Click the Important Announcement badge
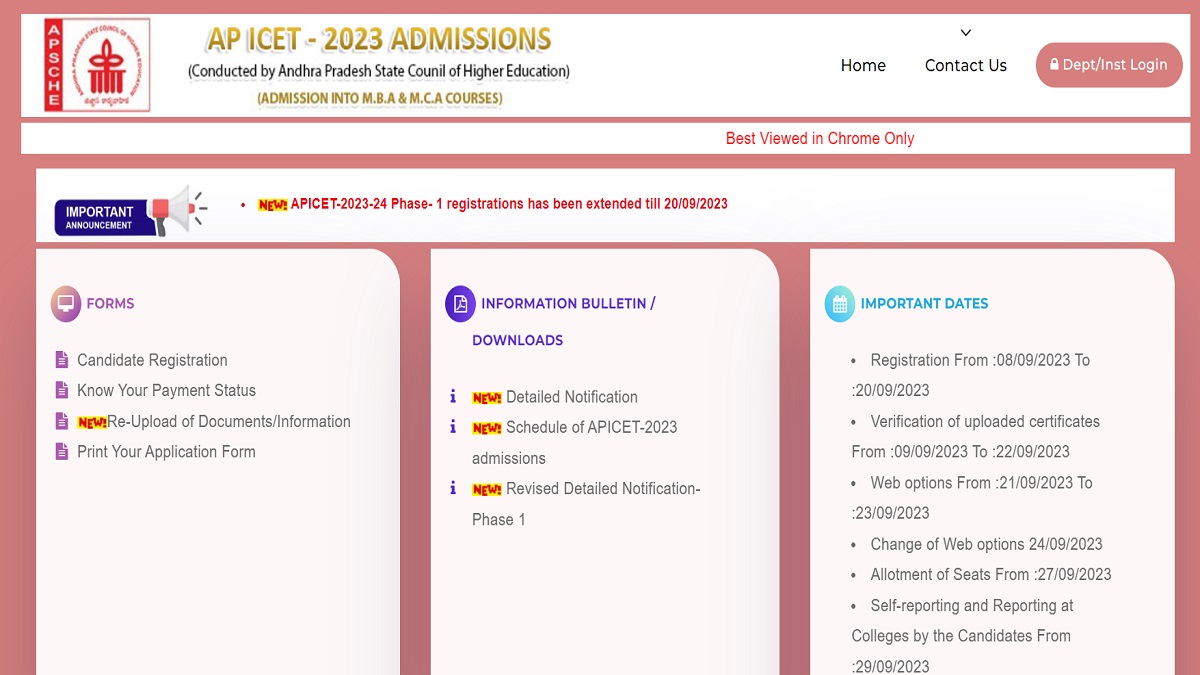Viewport: 1200px width, 675px height. point(105,217)
